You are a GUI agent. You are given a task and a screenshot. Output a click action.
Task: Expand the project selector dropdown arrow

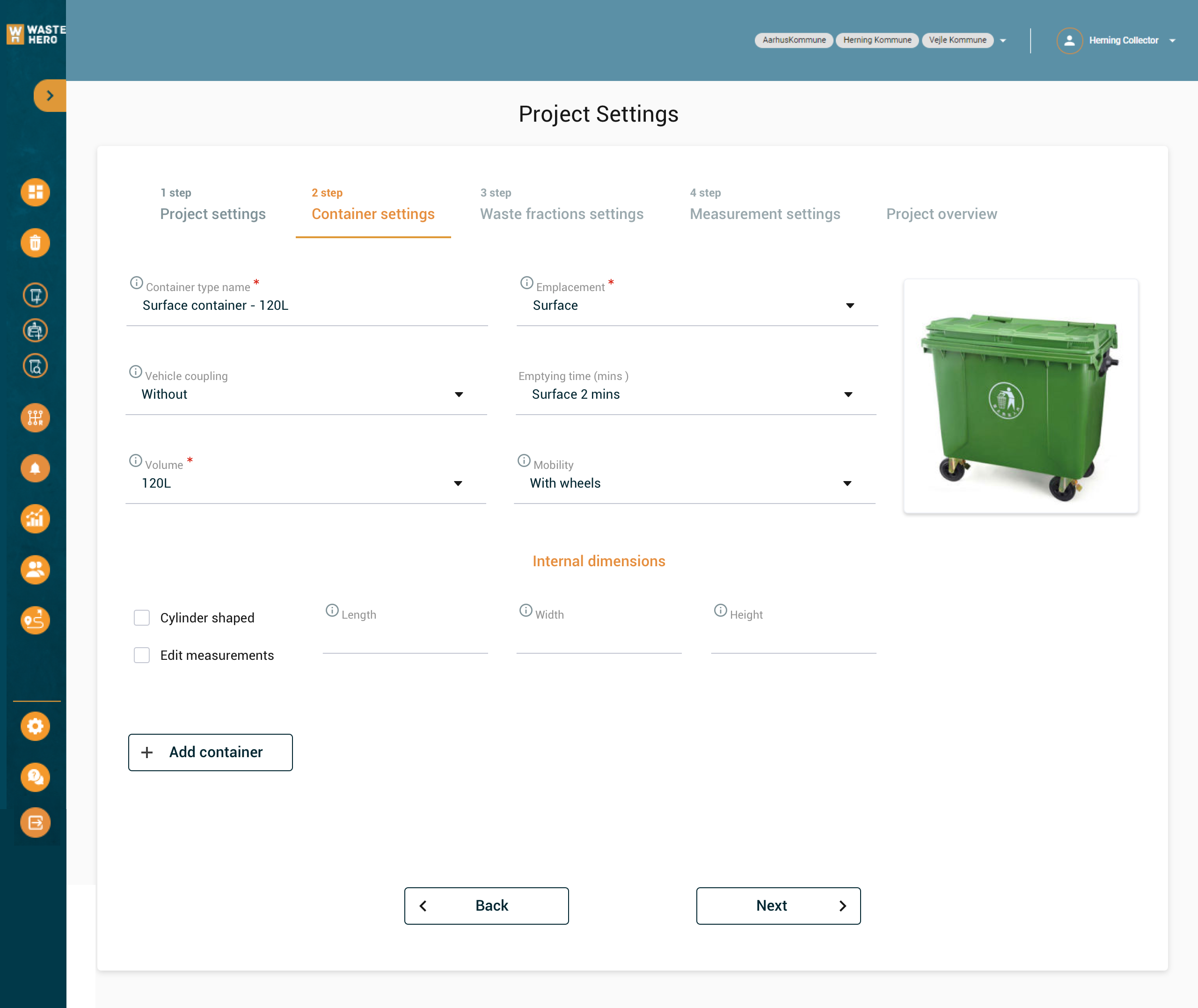click(x=1002, y=41)
